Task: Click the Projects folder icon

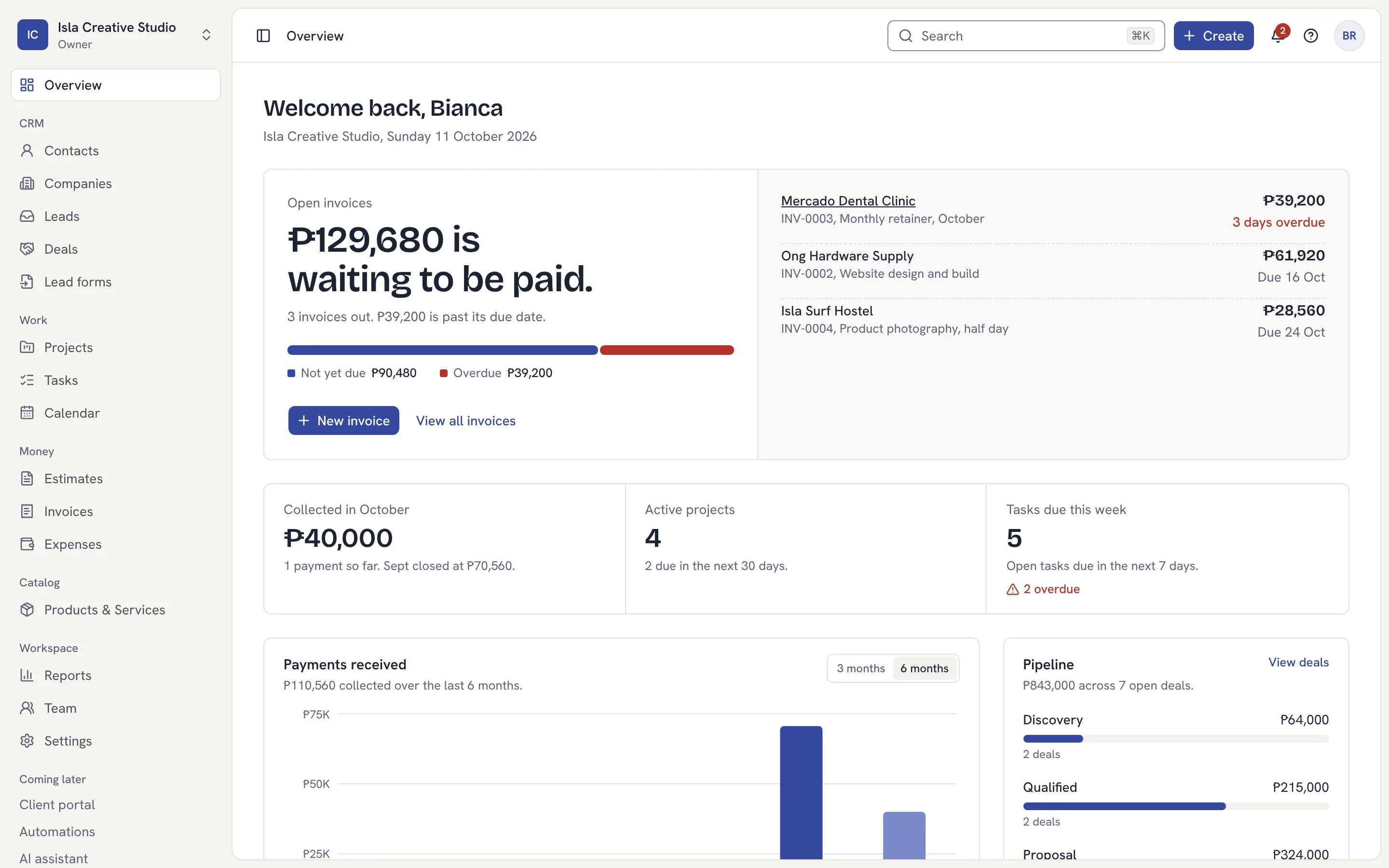Action: point(27,347)
